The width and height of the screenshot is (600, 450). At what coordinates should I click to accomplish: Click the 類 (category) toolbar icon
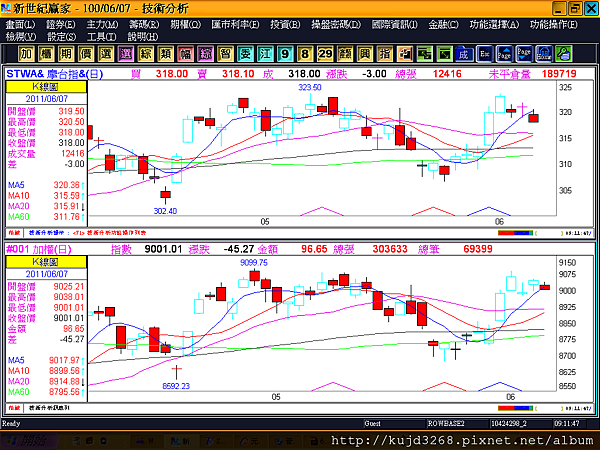(x=165, y=54)
